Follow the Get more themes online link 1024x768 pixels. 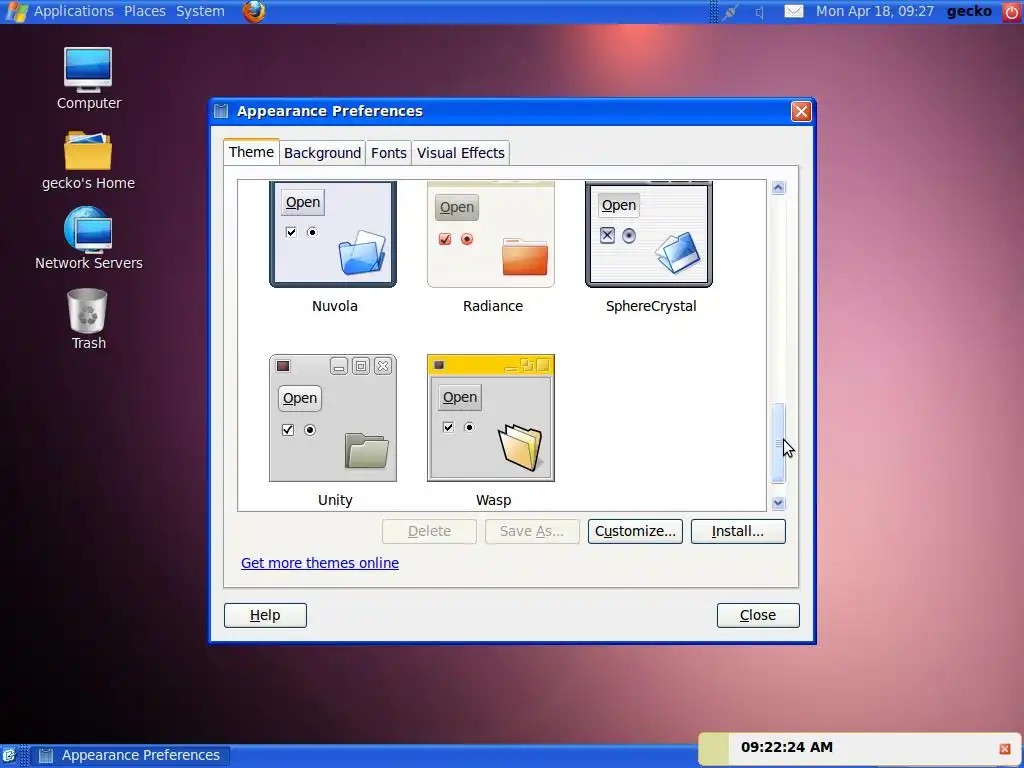[320, 563]
